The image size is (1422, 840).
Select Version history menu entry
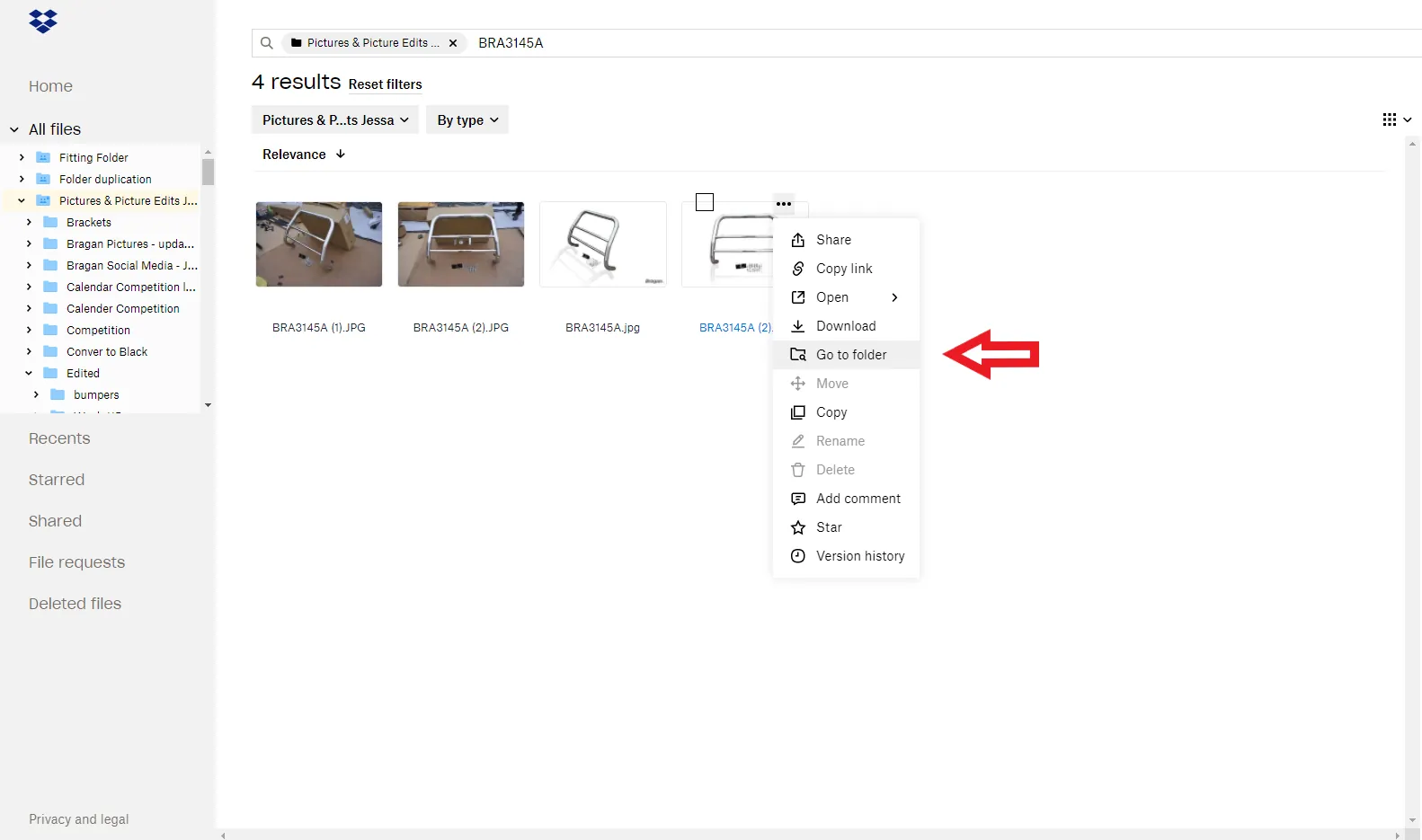pos(846,556)
